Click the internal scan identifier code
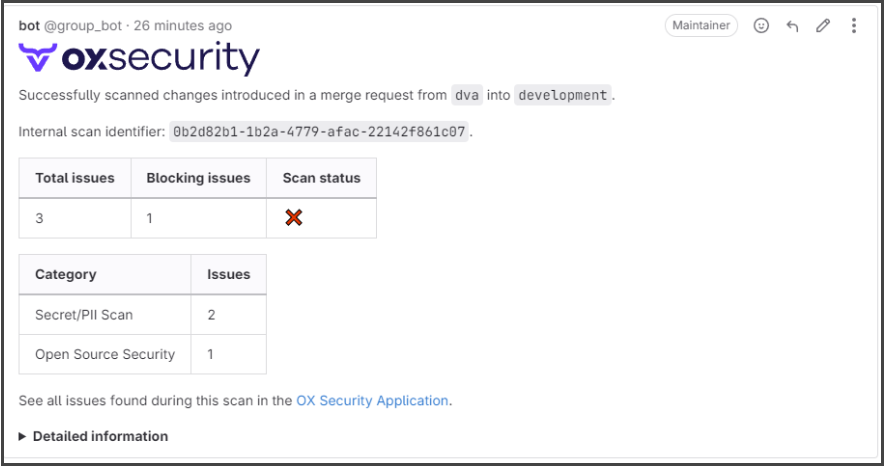 point(319,131)
